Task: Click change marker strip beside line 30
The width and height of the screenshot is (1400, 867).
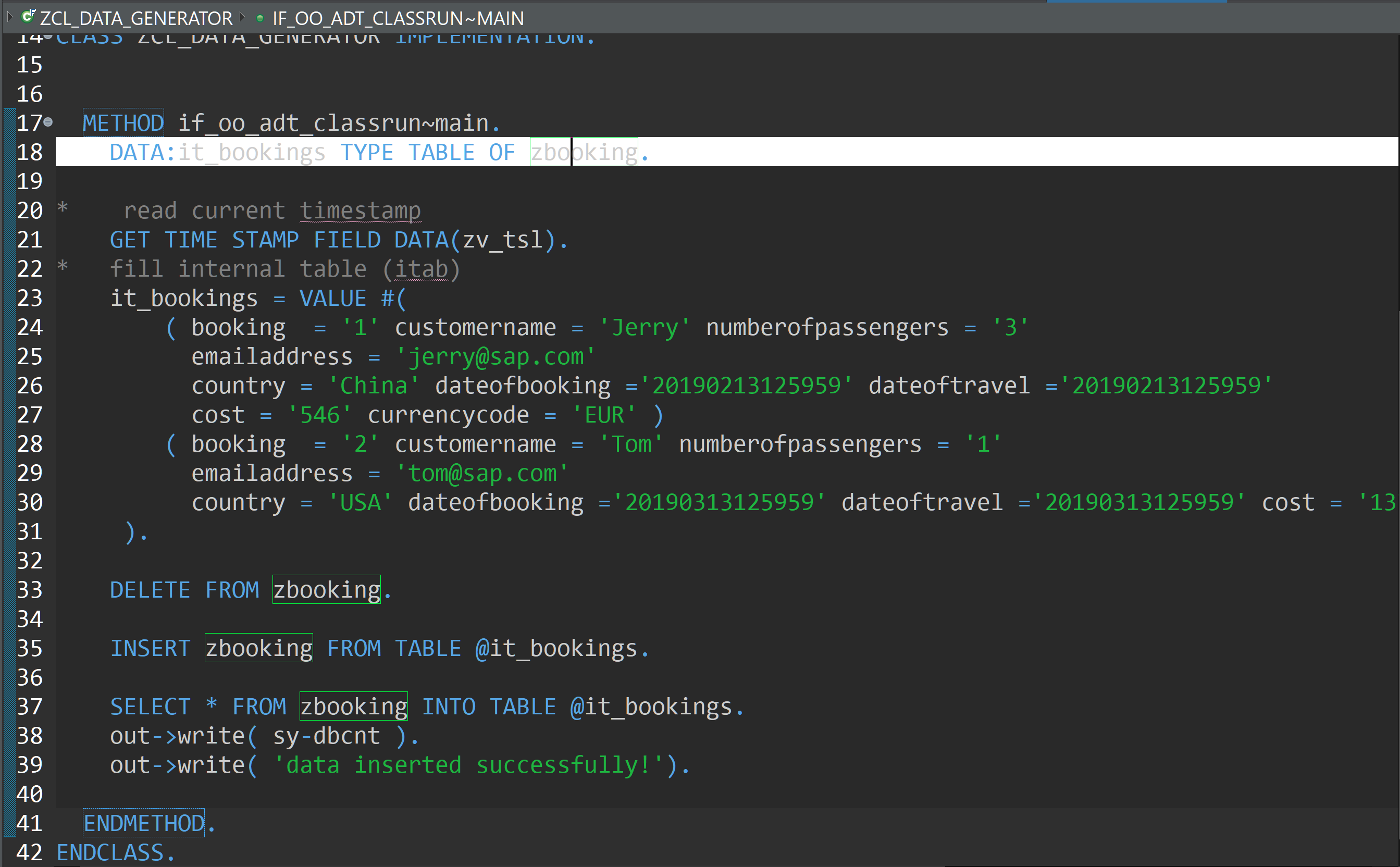Action: coord(10,502)
